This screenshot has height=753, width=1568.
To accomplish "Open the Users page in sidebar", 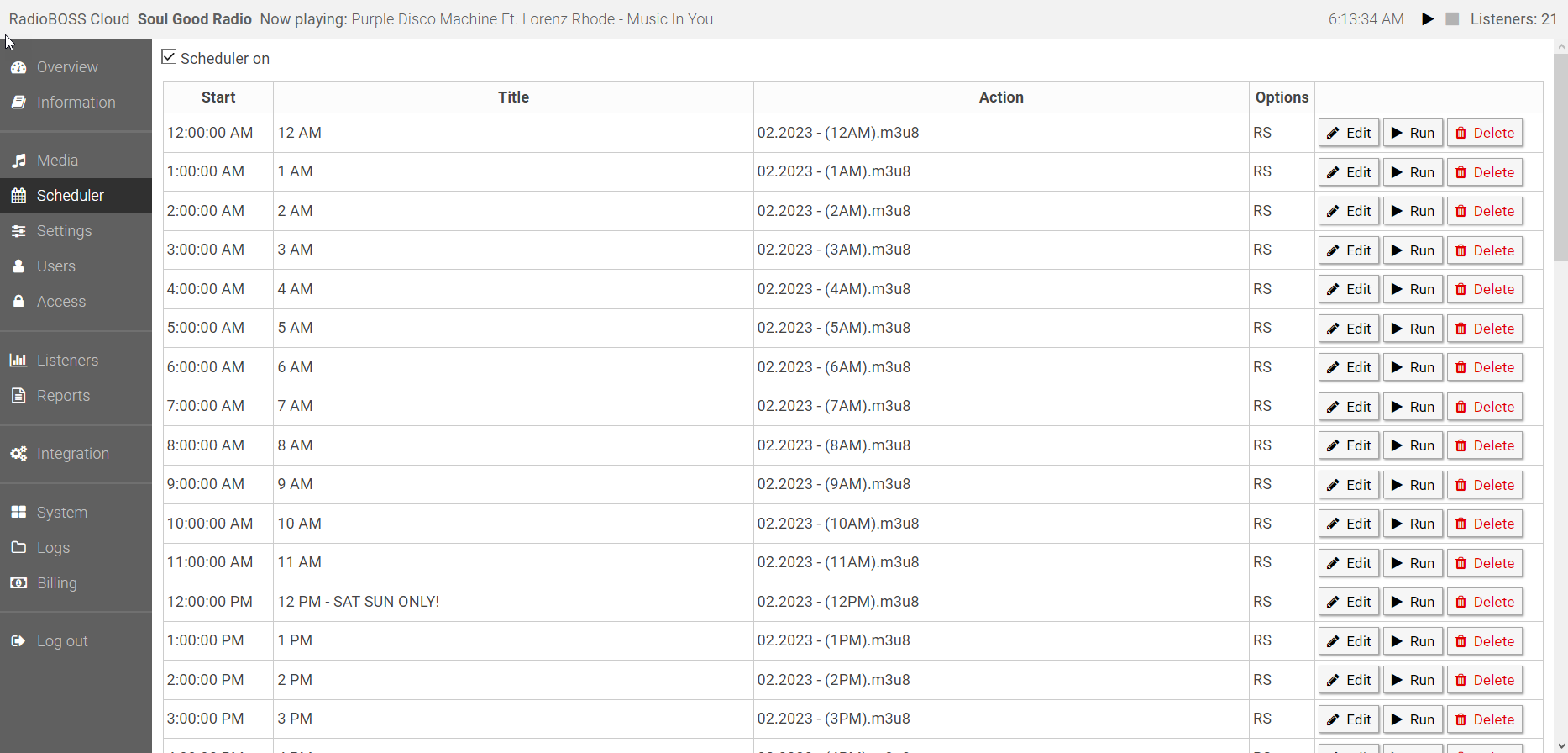I will (55, 266).
